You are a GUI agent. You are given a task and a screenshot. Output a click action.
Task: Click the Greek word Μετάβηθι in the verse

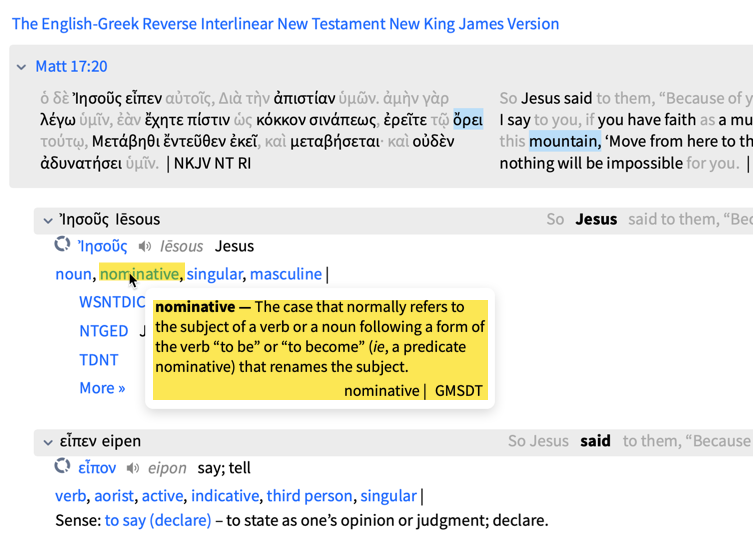point(126,142)
